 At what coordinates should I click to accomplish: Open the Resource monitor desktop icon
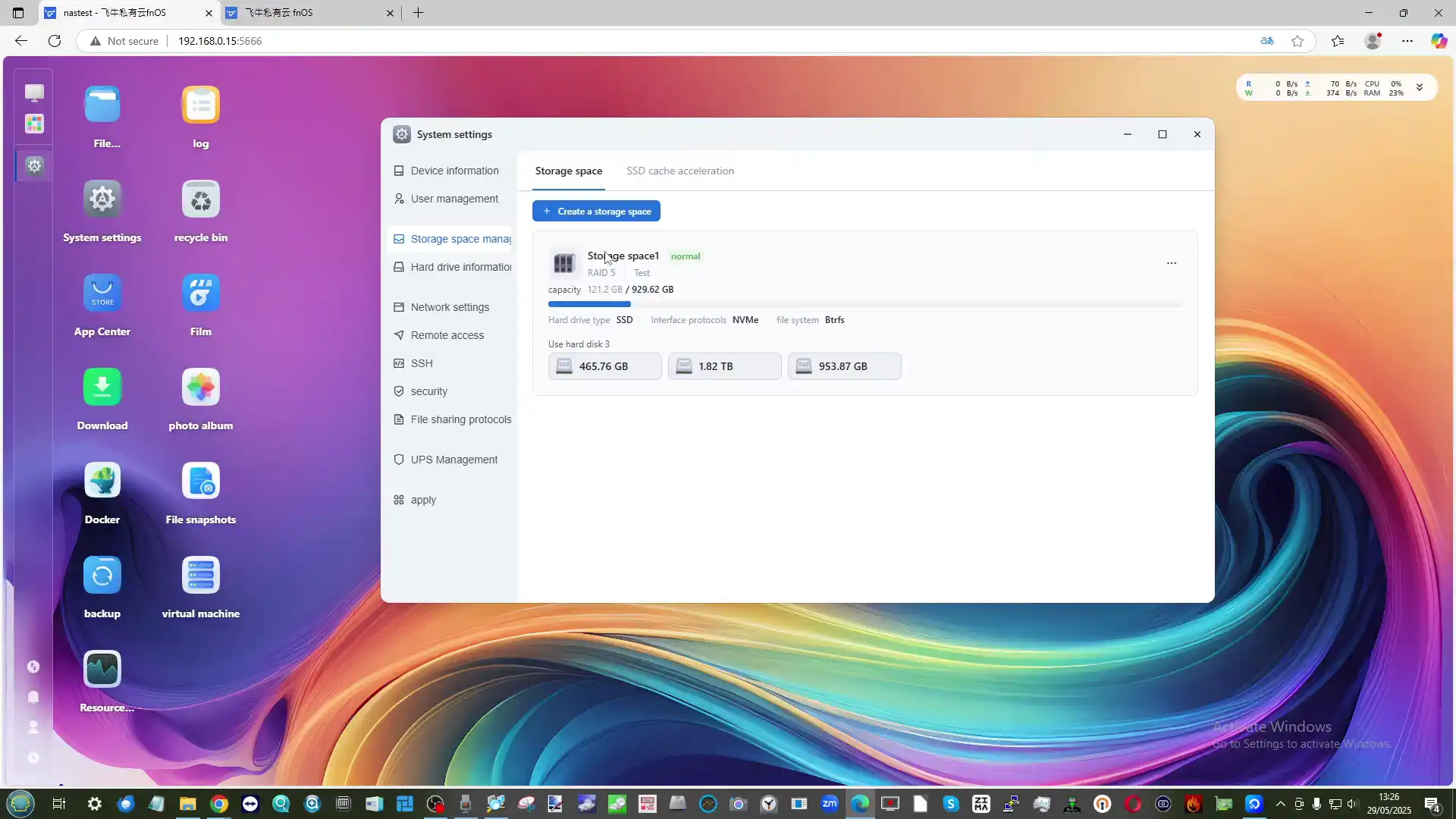click(x=102, y=670)
